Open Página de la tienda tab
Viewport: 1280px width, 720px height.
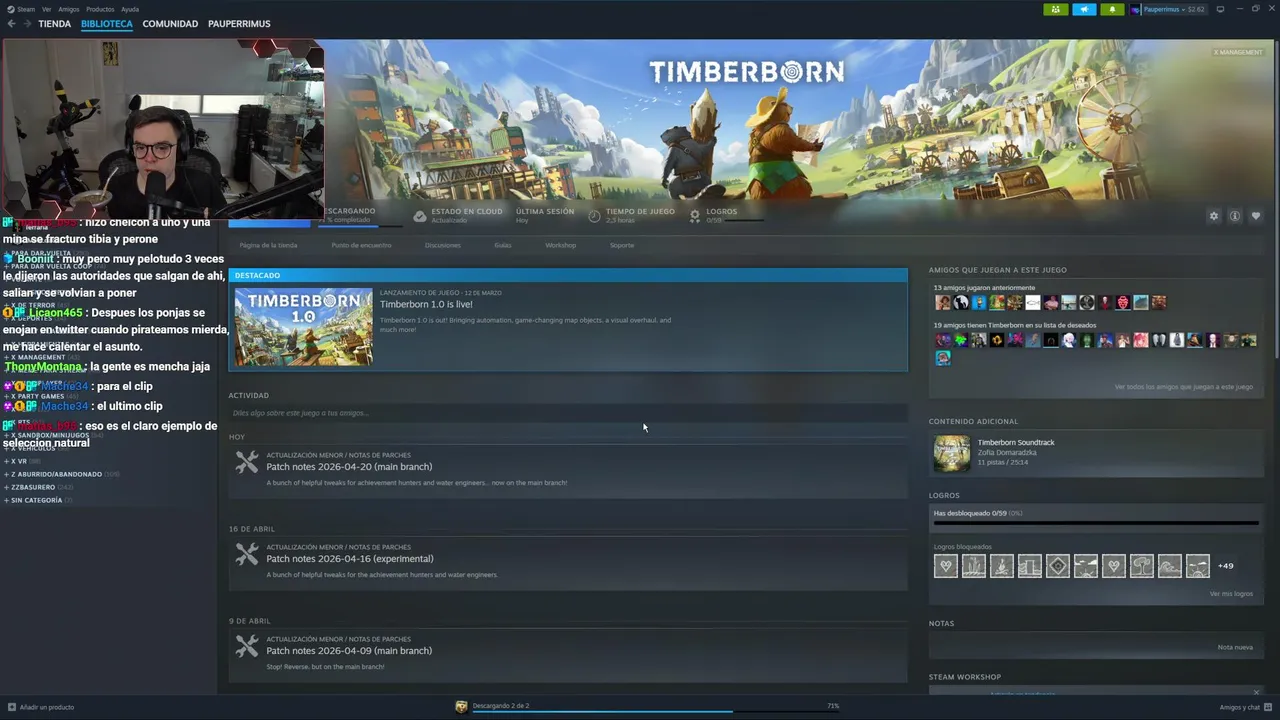[x=268, y=245]
